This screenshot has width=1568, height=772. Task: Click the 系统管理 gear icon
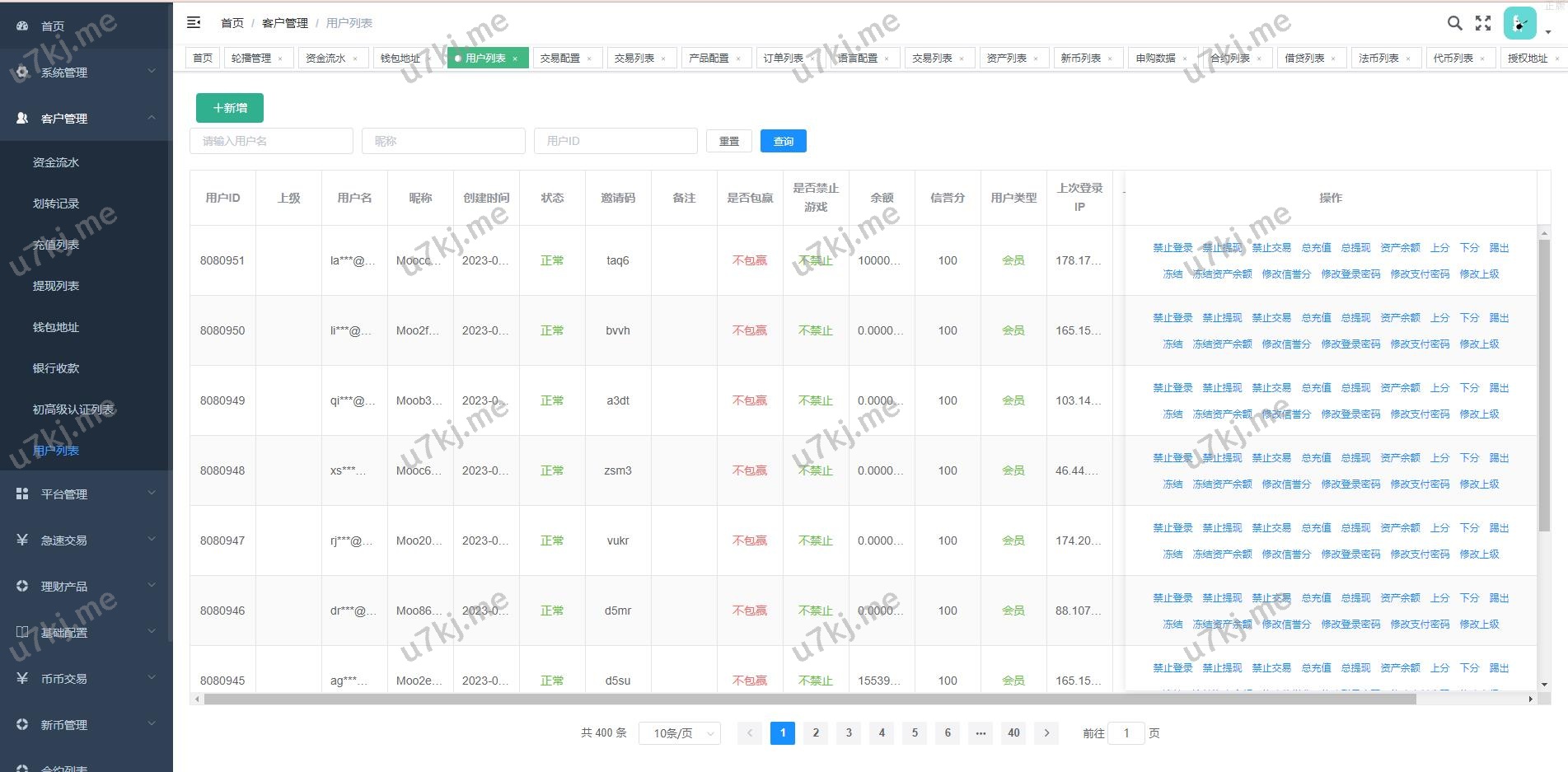pyautogui.click(x=22, y=73)
